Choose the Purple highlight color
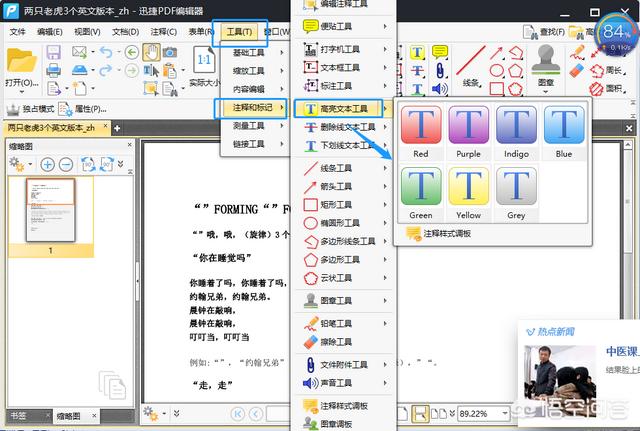This screenshot has width=640, height=431. tap(468, 132)
